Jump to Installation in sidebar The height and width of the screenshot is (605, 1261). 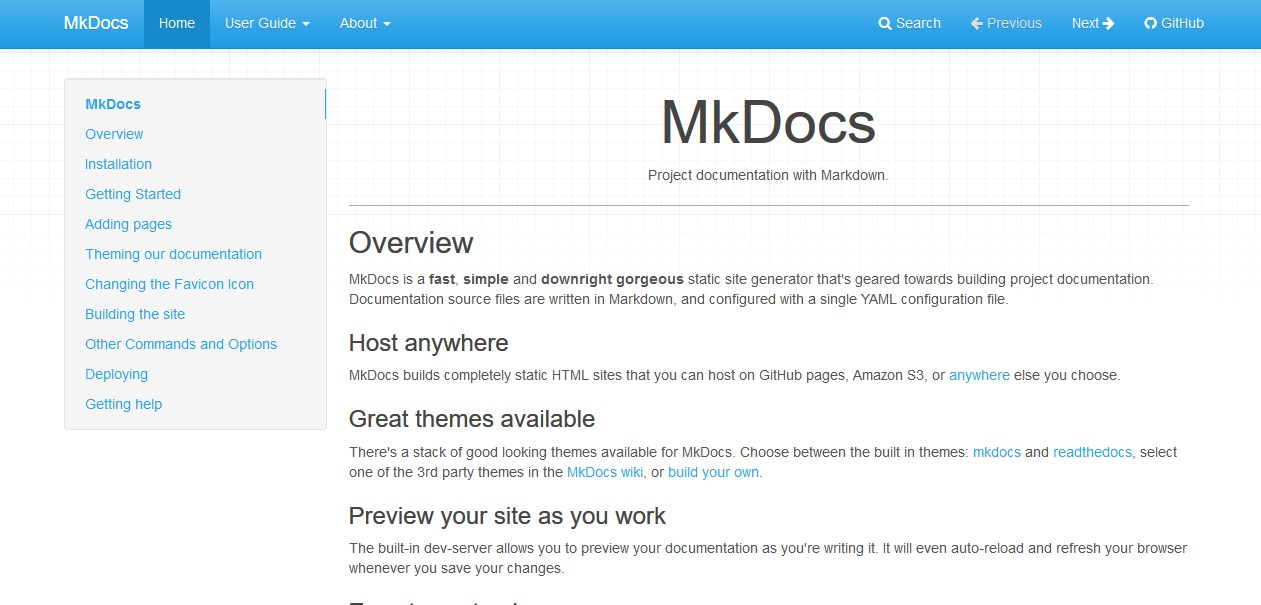click(118, 164)
